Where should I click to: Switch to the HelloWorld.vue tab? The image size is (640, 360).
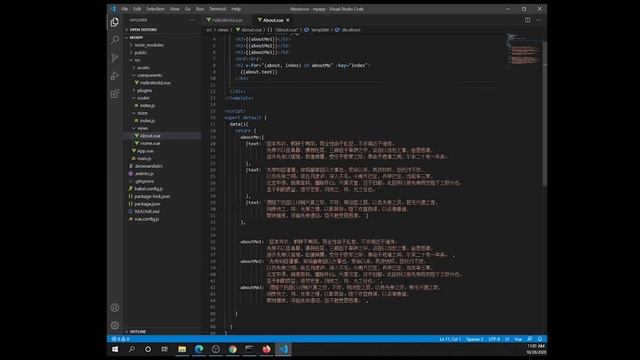tap(227, 20)
